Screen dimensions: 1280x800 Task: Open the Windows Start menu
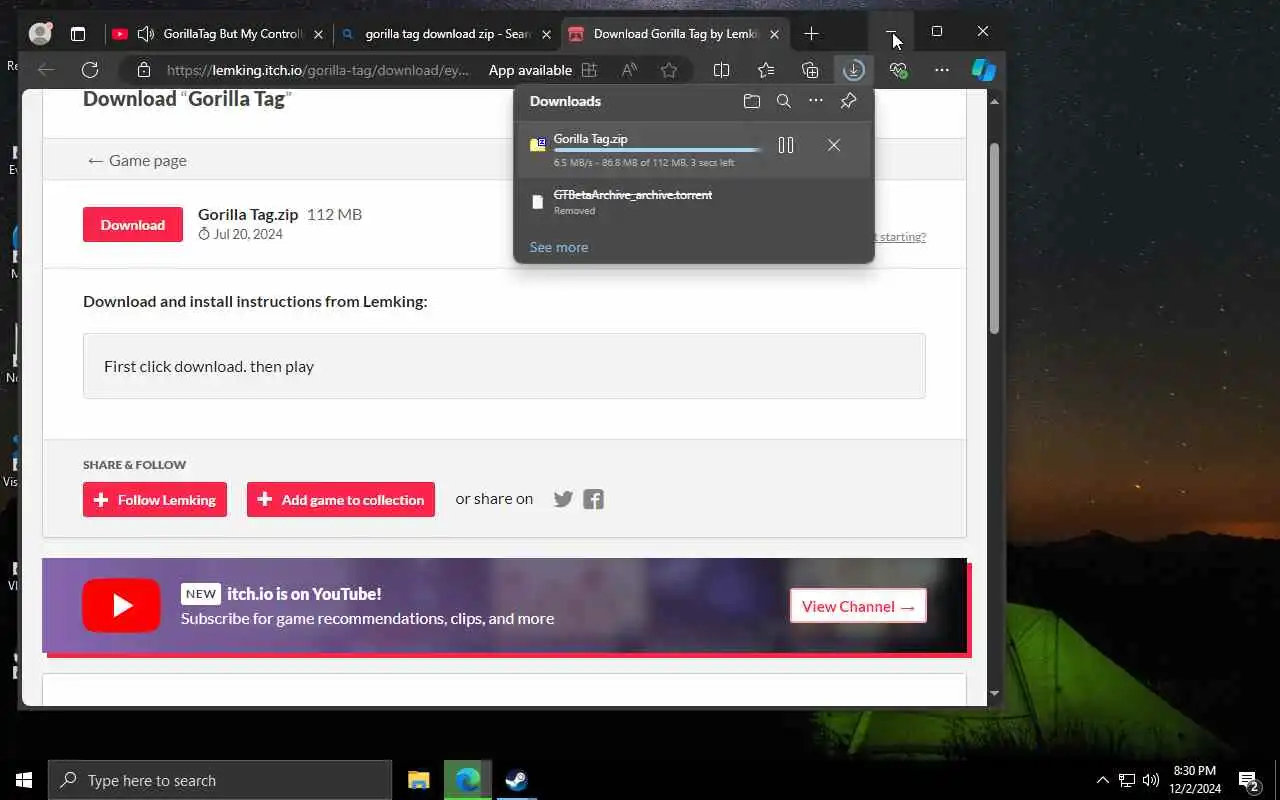(x=24, y=780)
